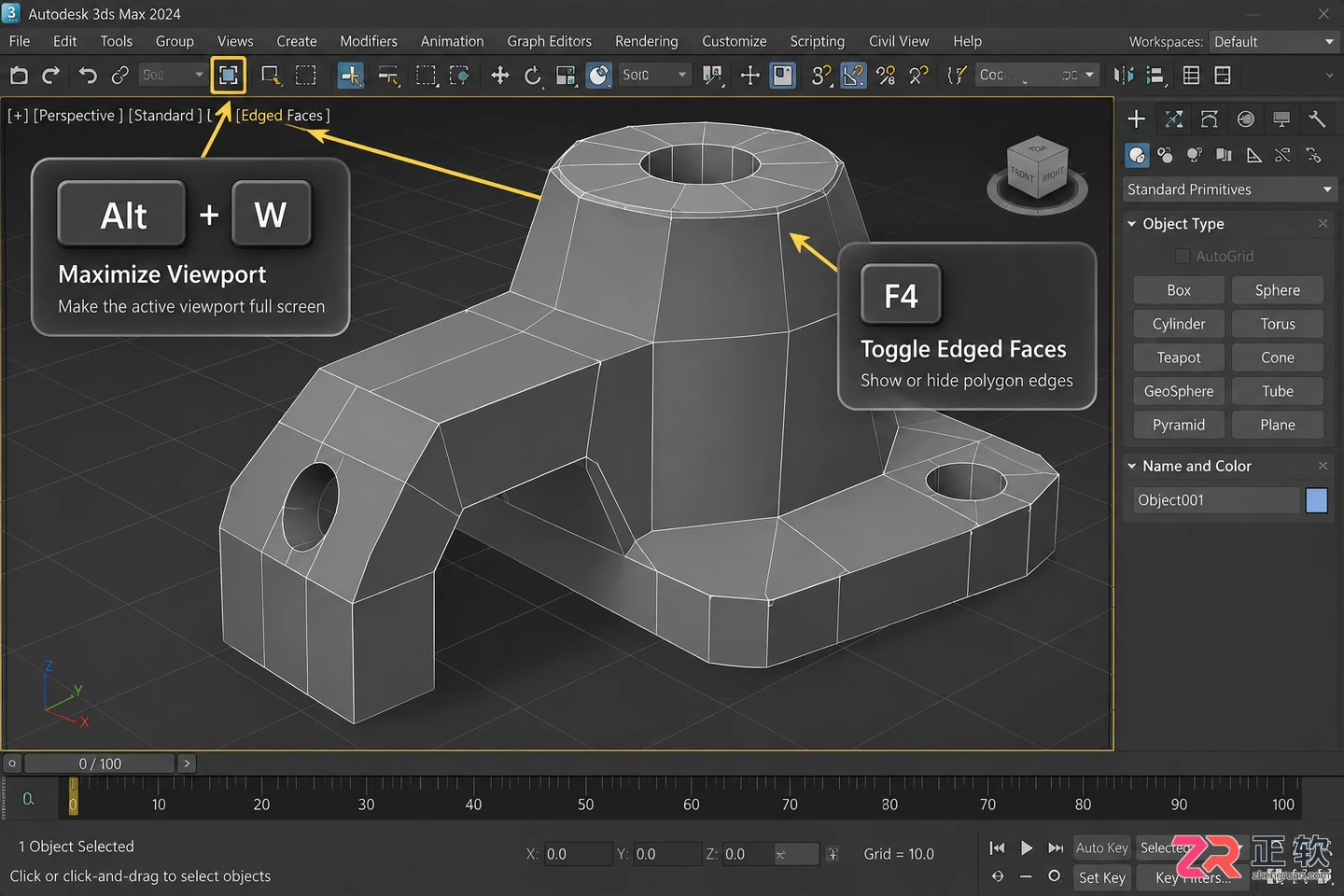Screen dimensions: 1344x896
Task: Click the Redo arrow in the toolbar
Action: click(x=51, y=76)
